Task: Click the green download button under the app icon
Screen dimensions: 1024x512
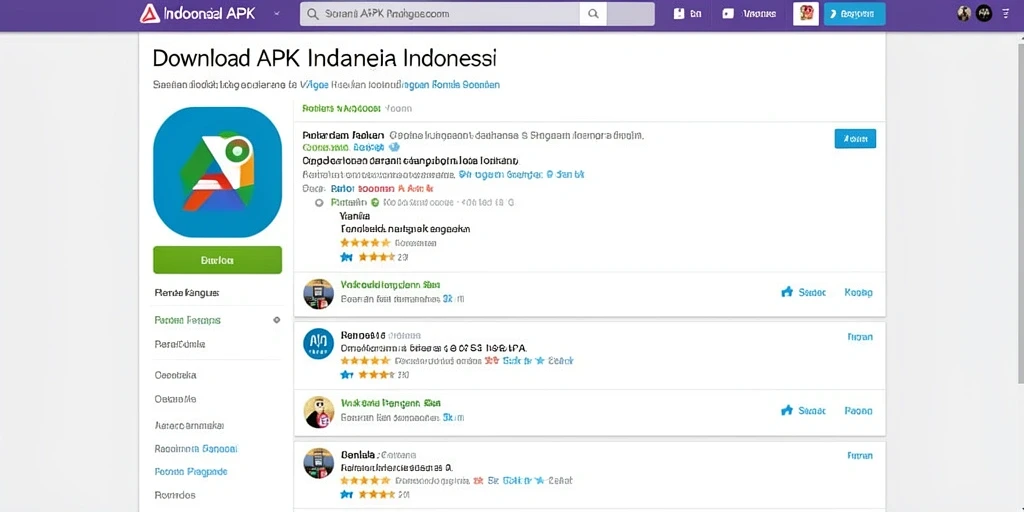Action: coord(217,260)
